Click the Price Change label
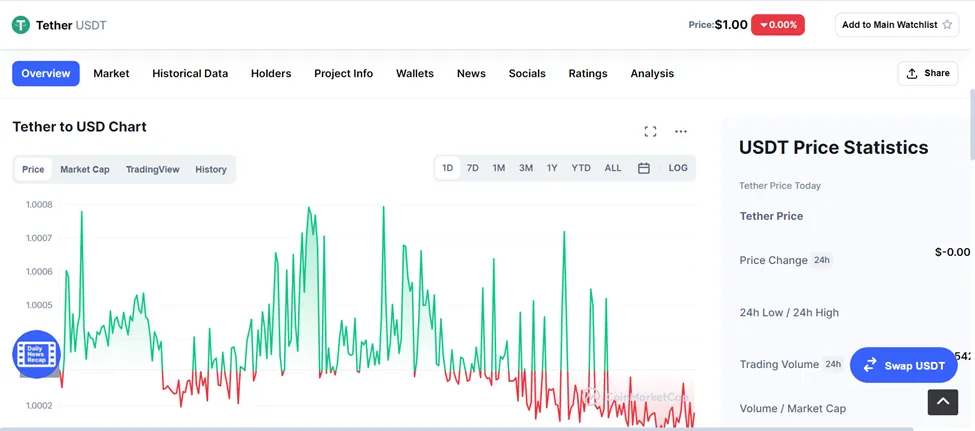This screenshot has width=975, height=431. coord(774,260)
